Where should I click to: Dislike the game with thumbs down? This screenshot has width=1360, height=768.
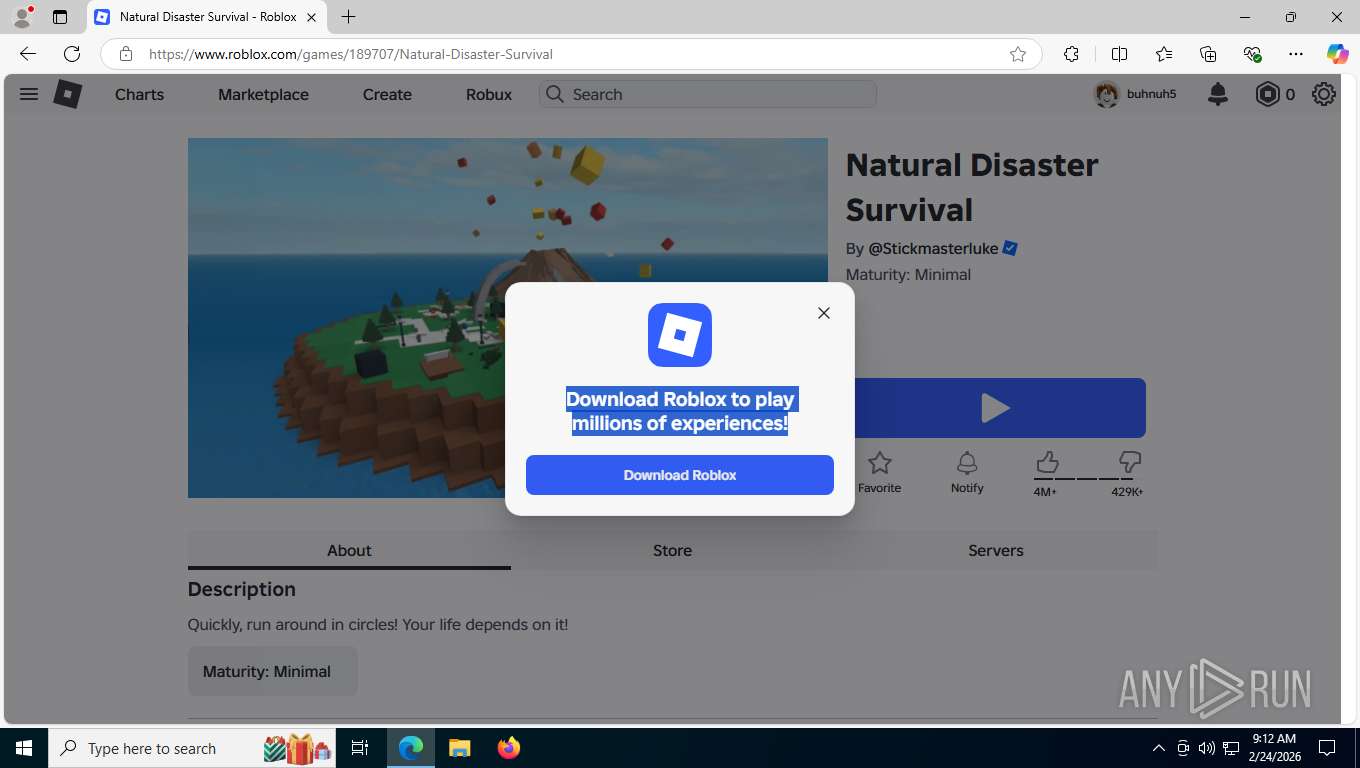1130,462
